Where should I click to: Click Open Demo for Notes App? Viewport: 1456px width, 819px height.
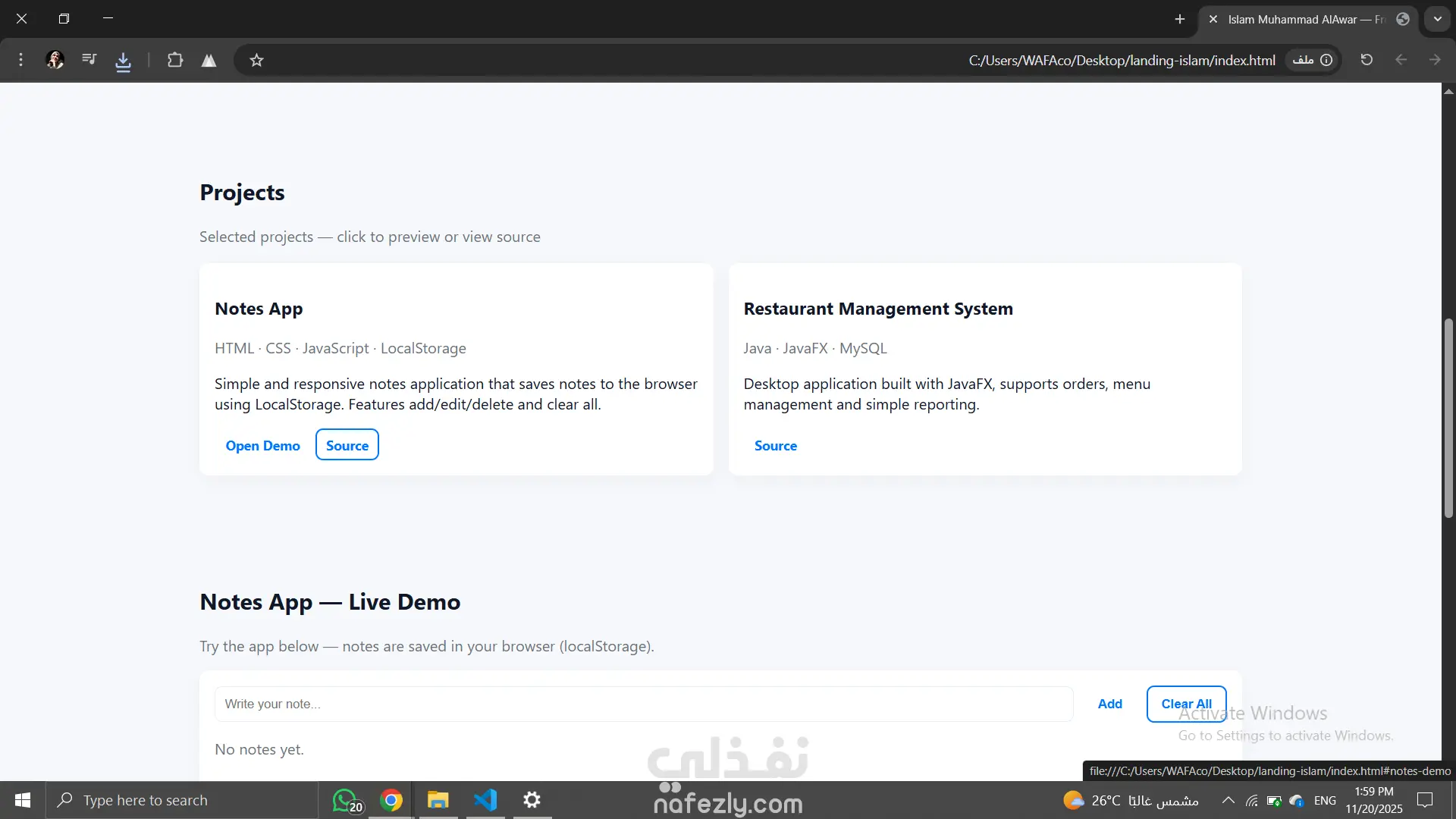click(x=262, y=446)
